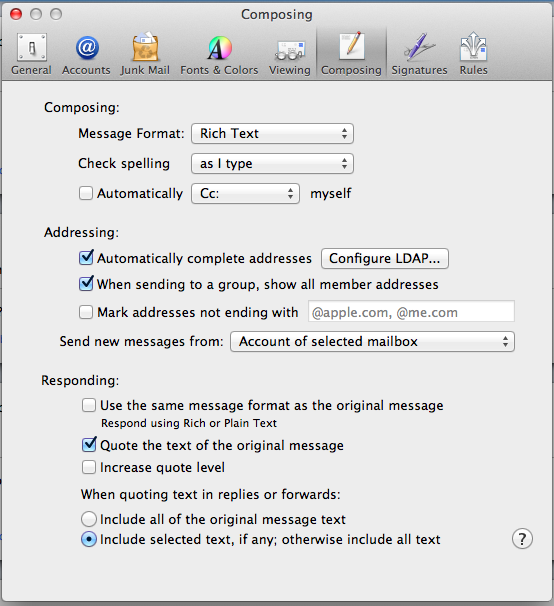
Task: Select the Composing toolbar icon
Action: 351,54
